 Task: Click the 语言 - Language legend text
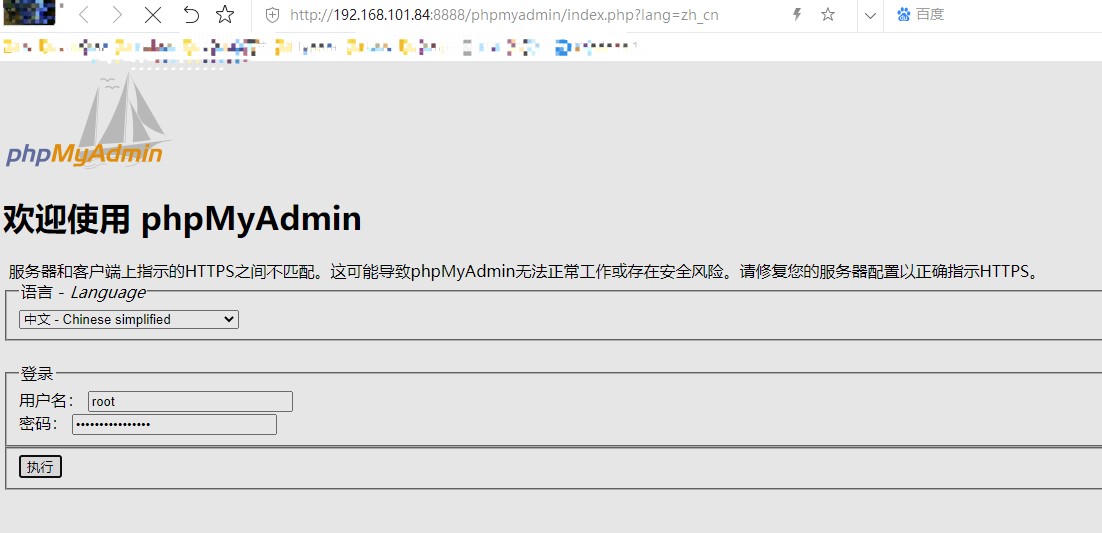coord(83,292)
